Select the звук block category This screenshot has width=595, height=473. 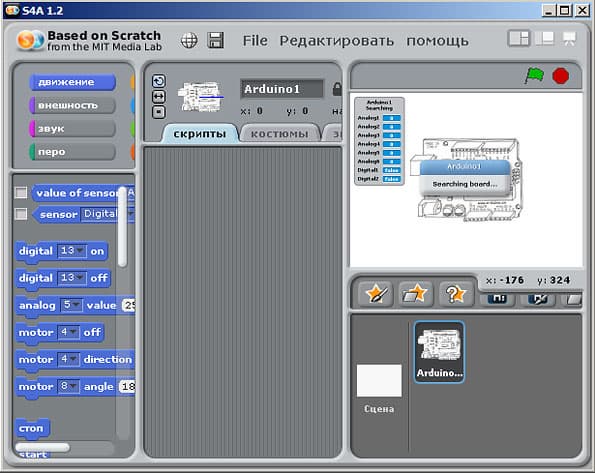(72, 128)
